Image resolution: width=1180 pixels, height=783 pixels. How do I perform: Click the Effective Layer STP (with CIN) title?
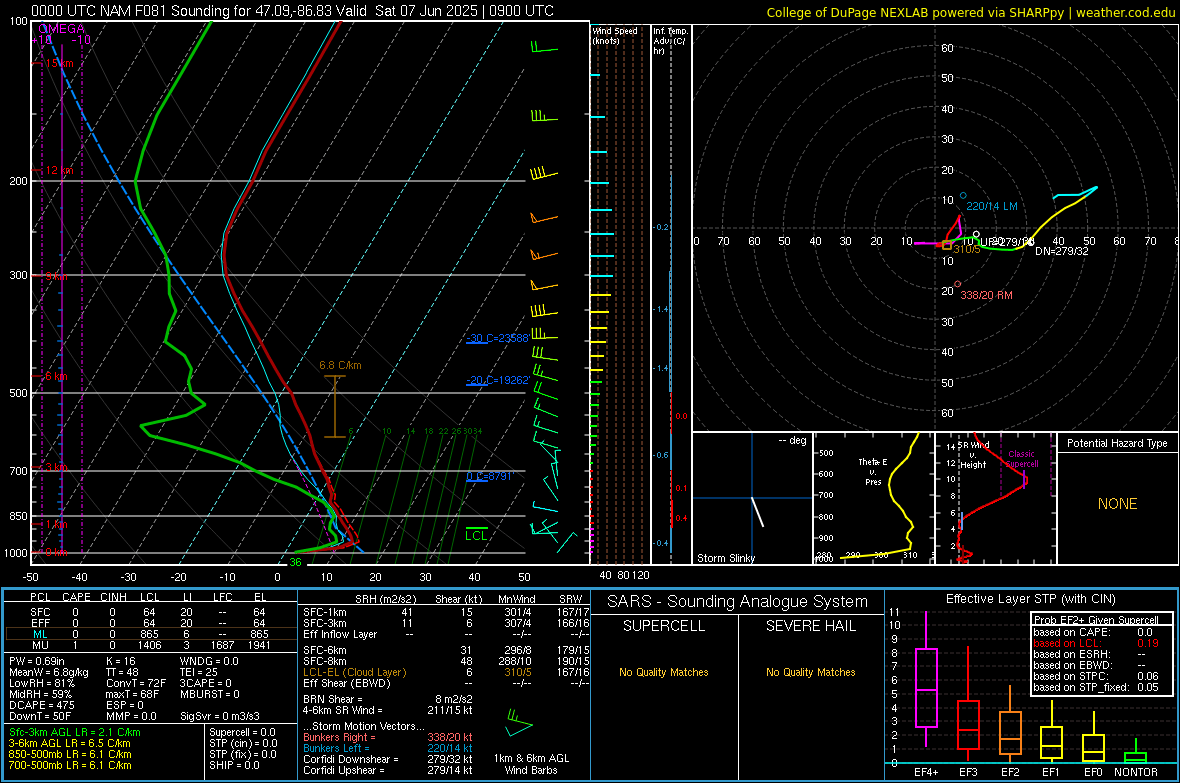tap(1030, 599)
